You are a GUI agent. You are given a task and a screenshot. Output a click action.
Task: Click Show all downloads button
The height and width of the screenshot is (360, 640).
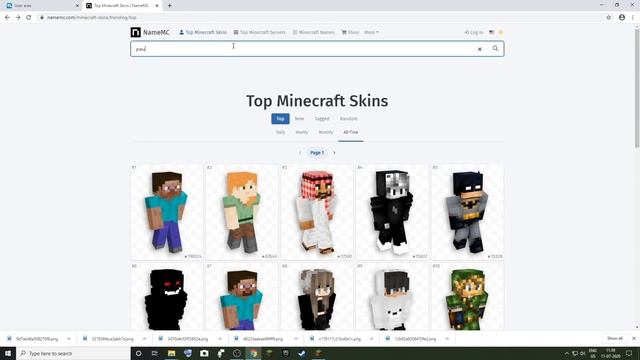click(615, 338)
